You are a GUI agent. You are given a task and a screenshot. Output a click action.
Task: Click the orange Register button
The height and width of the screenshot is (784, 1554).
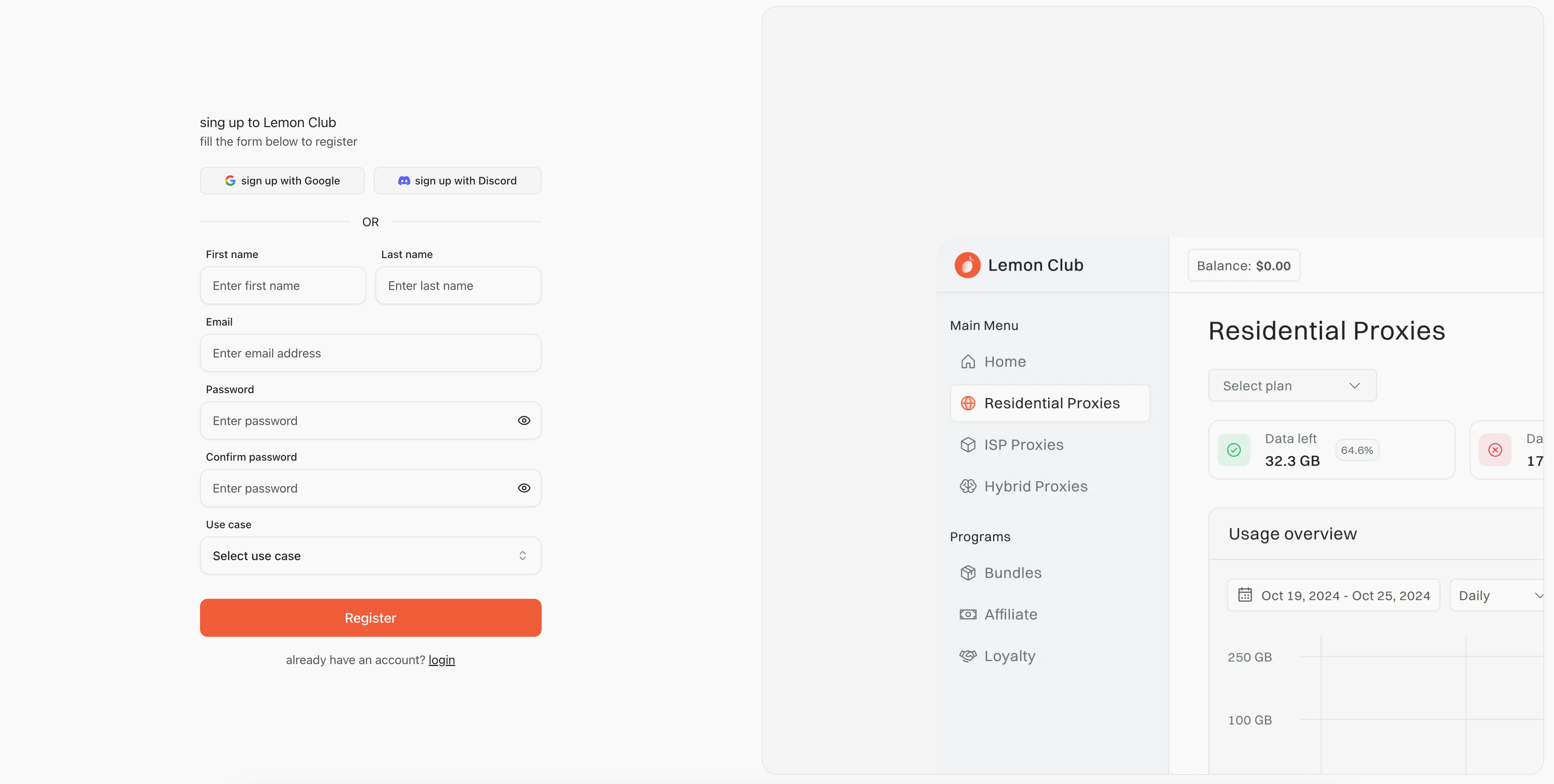point(370,618)
